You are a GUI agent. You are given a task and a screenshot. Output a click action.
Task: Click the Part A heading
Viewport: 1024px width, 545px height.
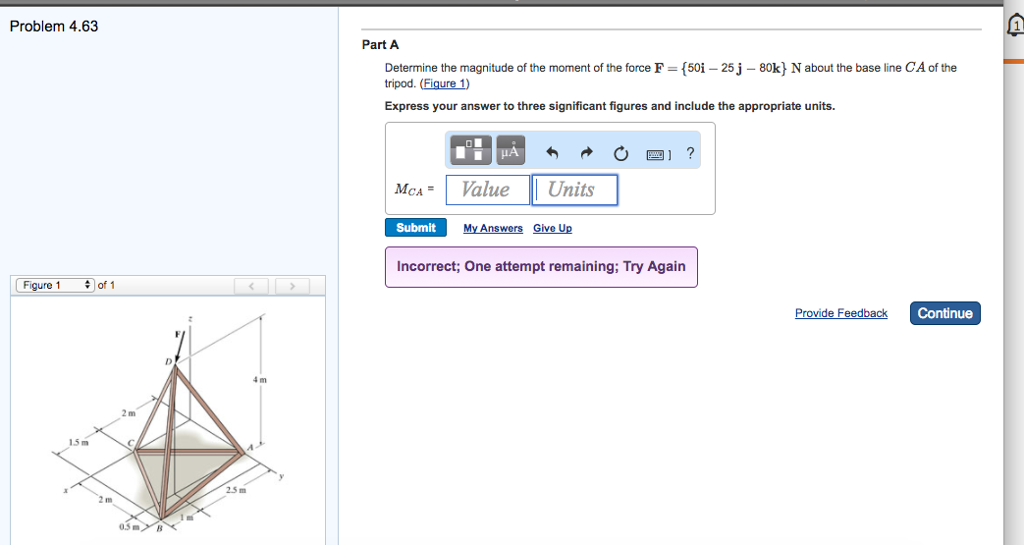coord(380,45)
